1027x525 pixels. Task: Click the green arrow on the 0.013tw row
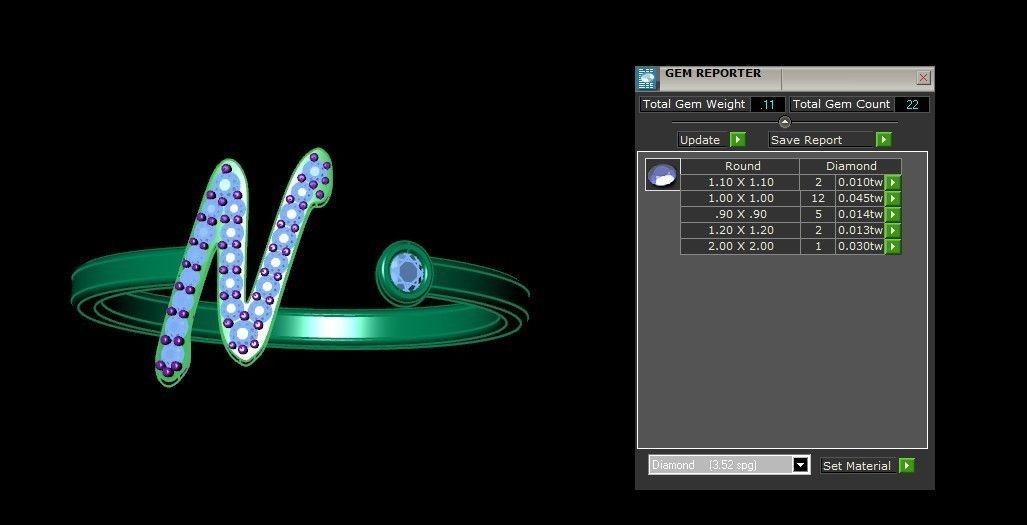893,230
